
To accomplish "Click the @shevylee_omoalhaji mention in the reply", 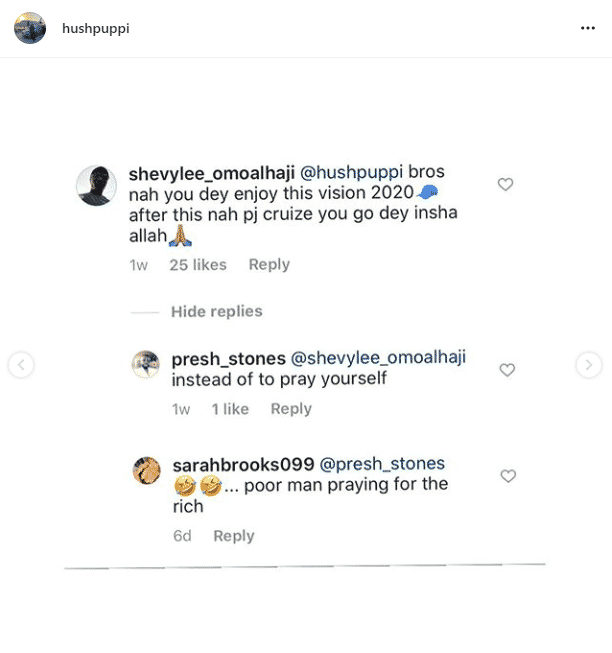I will point(378,358).
